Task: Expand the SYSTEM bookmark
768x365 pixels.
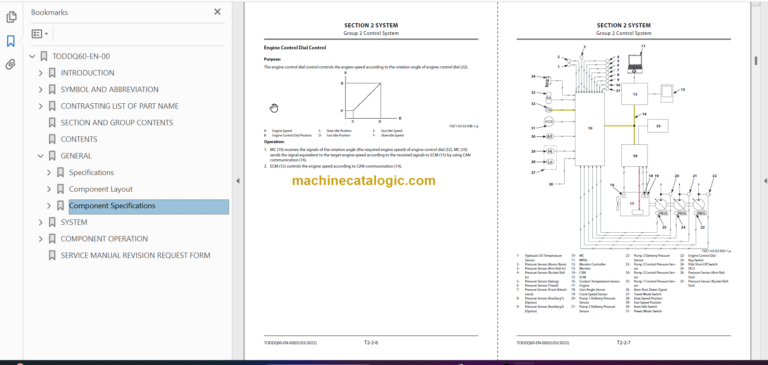Action: 41,222
